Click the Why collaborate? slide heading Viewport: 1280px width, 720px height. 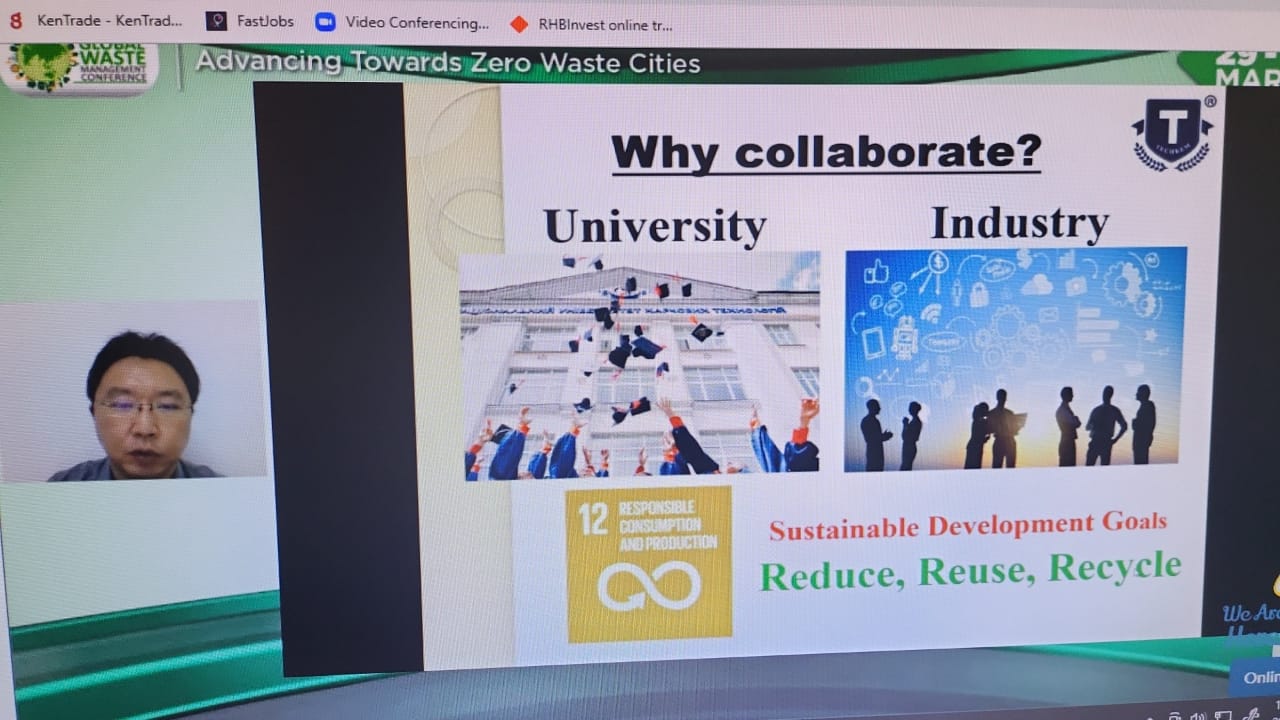826,153
